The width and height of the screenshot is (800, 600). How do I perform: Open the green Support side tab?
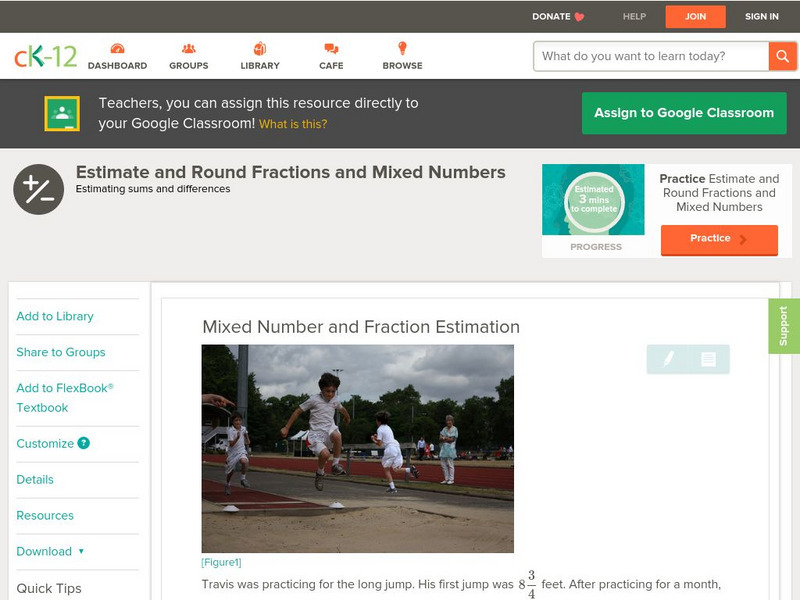pyautogui.click(x=784, y=326)
